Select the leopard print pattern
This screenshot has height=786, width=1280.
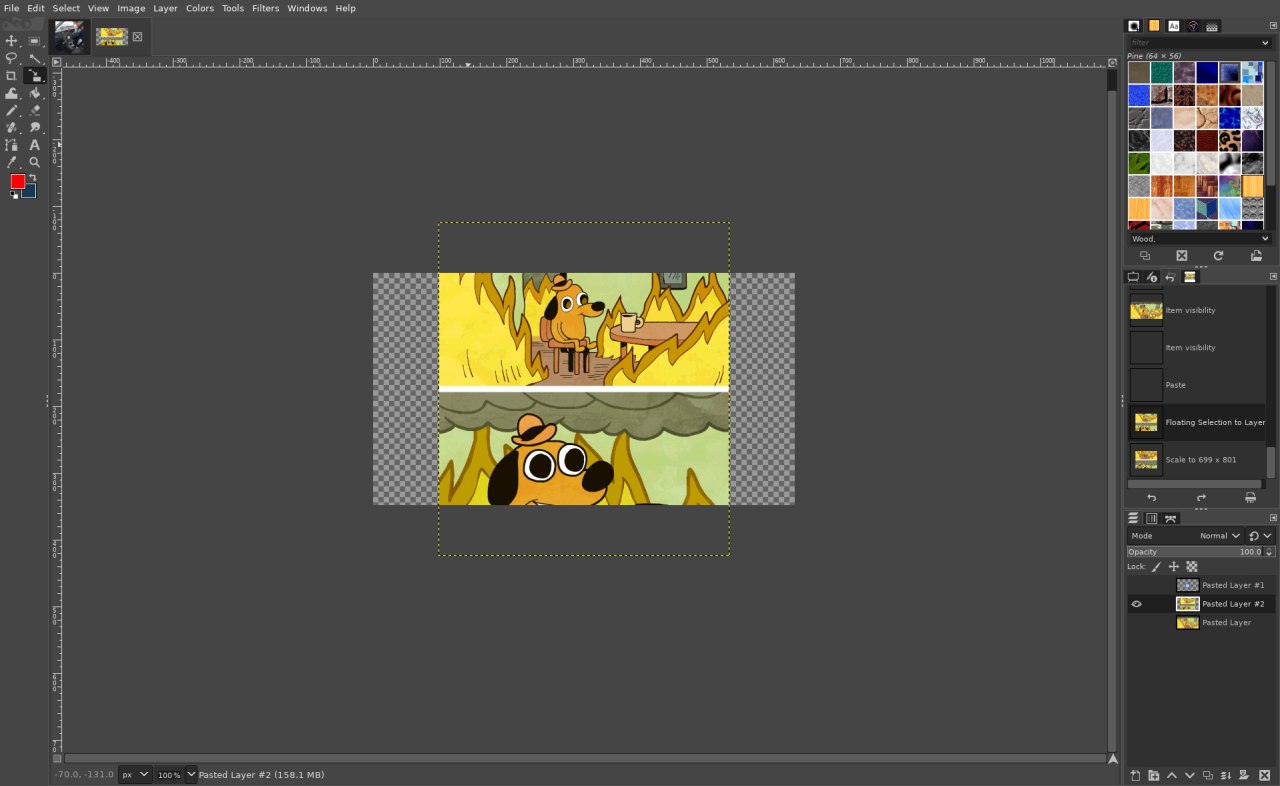(x=1230, y=141)
